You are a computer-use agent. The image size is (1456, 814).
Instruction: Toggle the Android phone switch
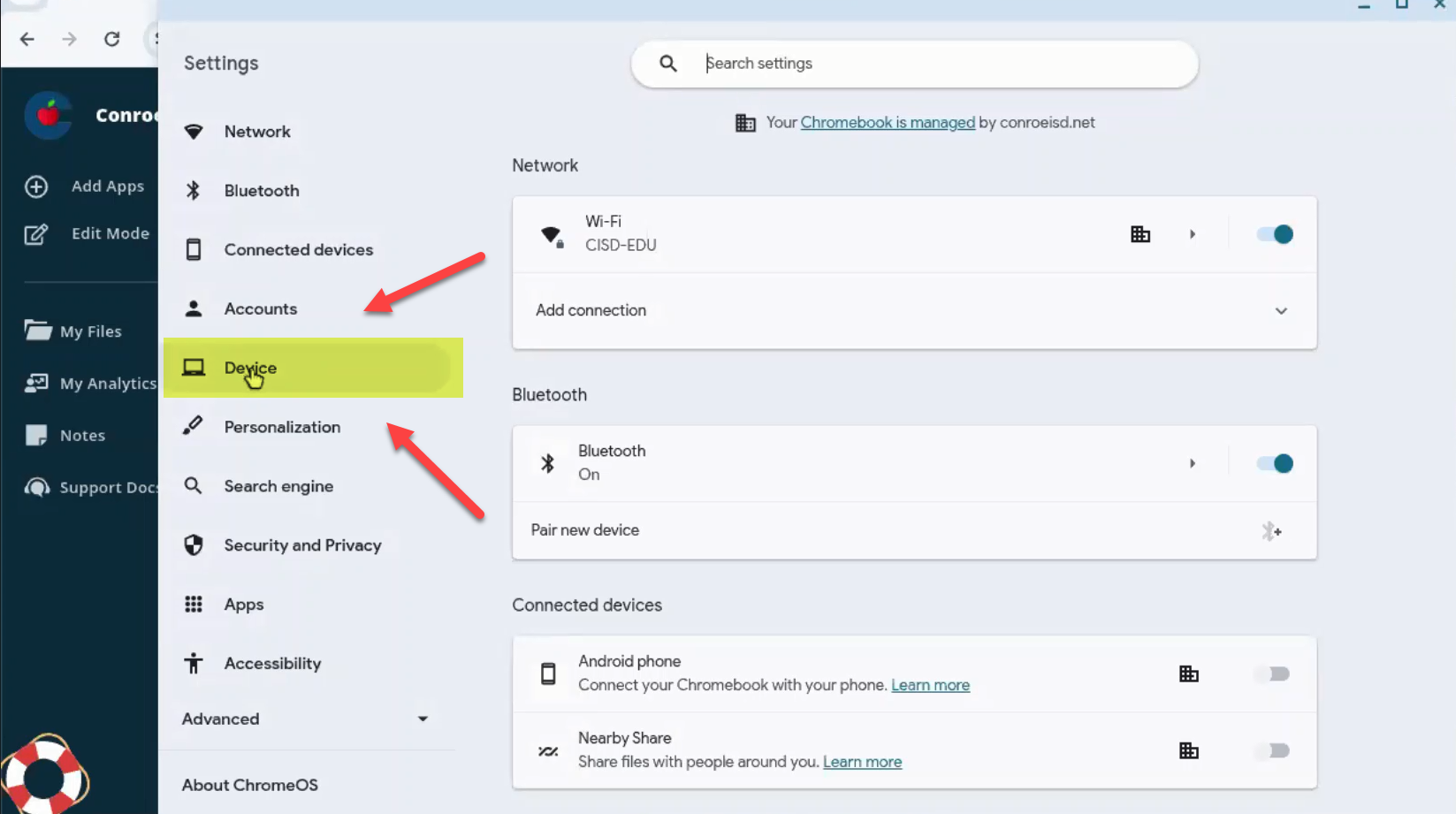point(1273,674)
